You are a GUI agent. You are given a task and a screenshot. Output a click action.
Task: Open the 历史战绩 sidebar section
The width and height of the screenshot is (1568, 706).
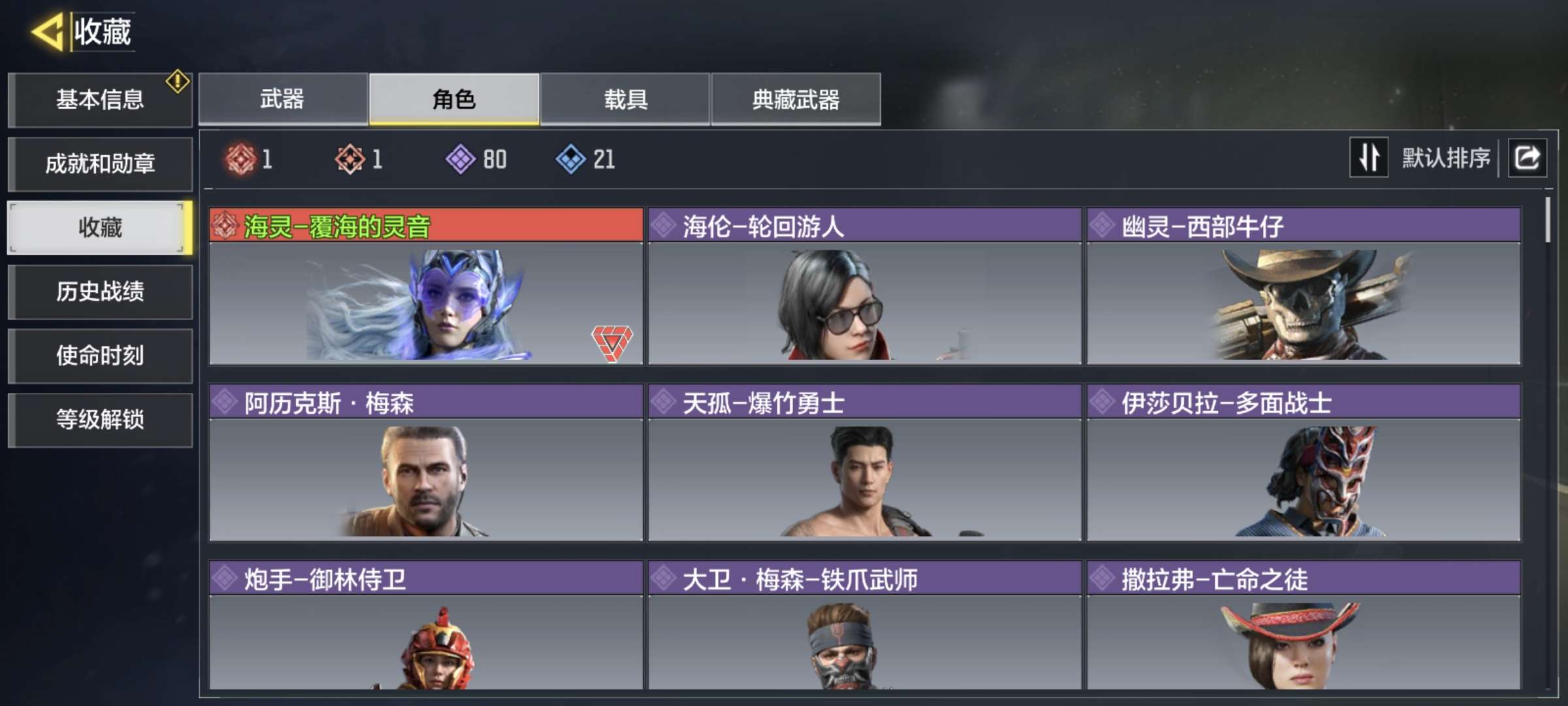coord(100,292)
